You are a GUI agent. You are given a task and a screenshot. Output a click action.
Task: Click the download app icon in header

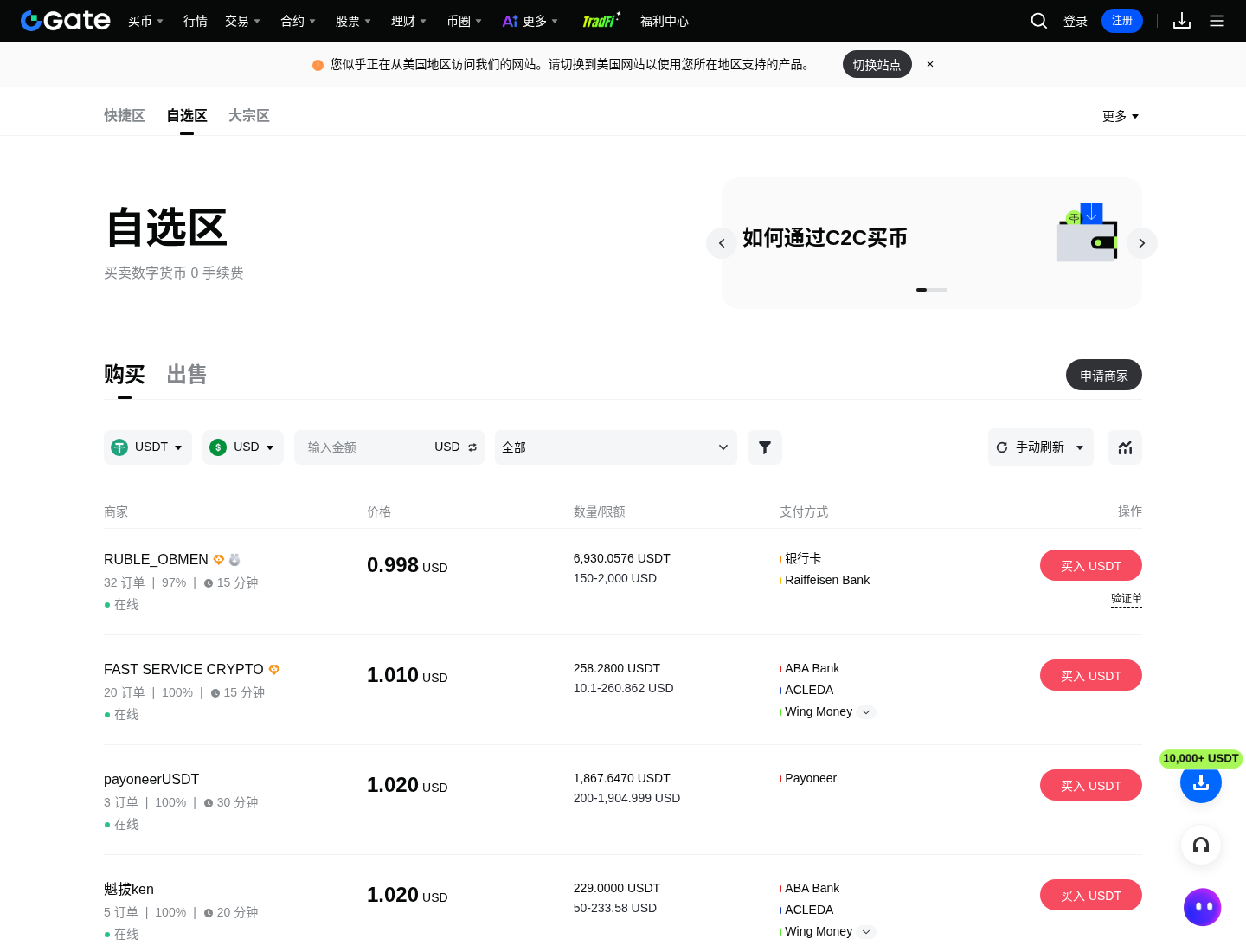point(1182,21)
